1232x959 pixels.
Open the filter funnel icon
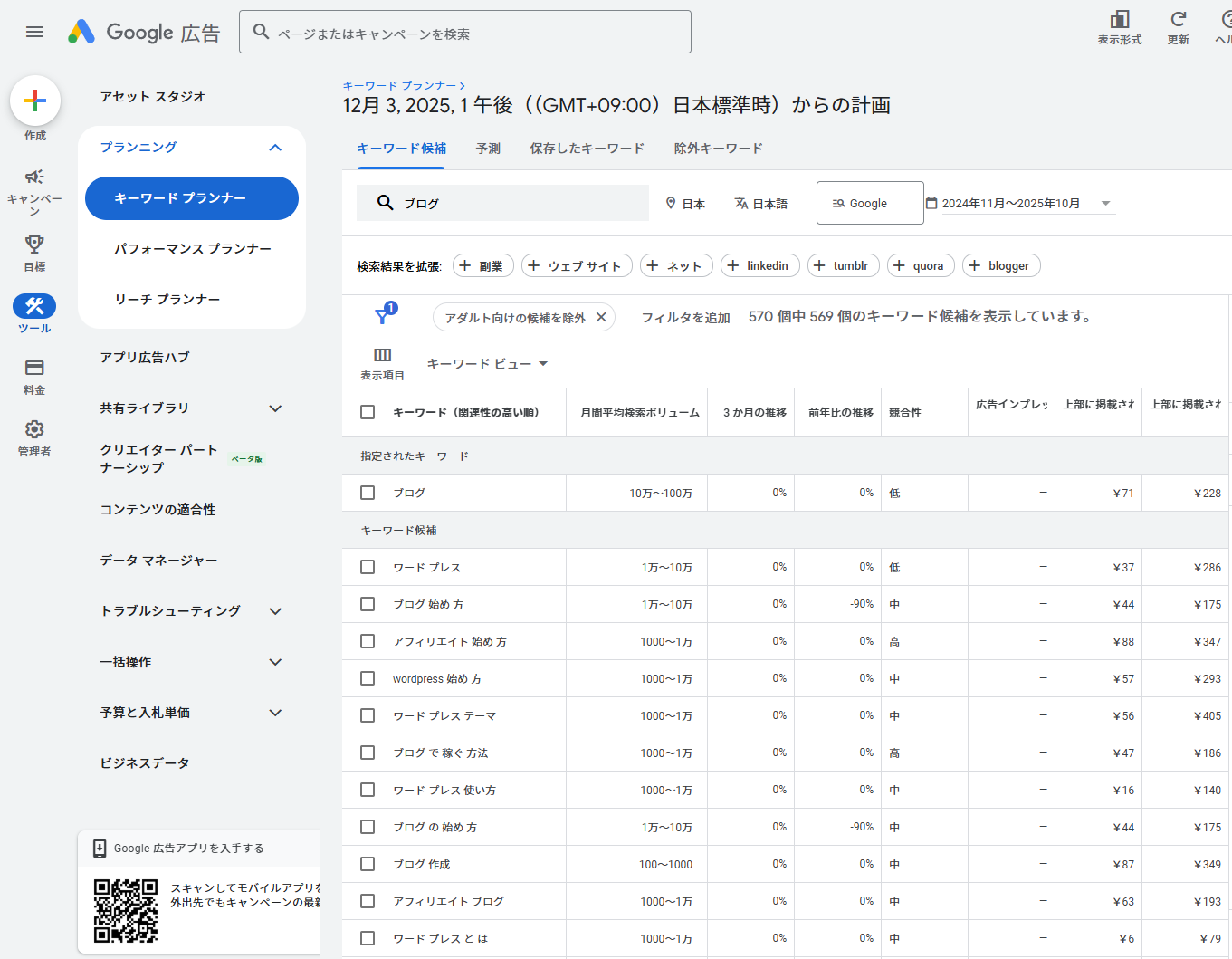tap(383, 316)
